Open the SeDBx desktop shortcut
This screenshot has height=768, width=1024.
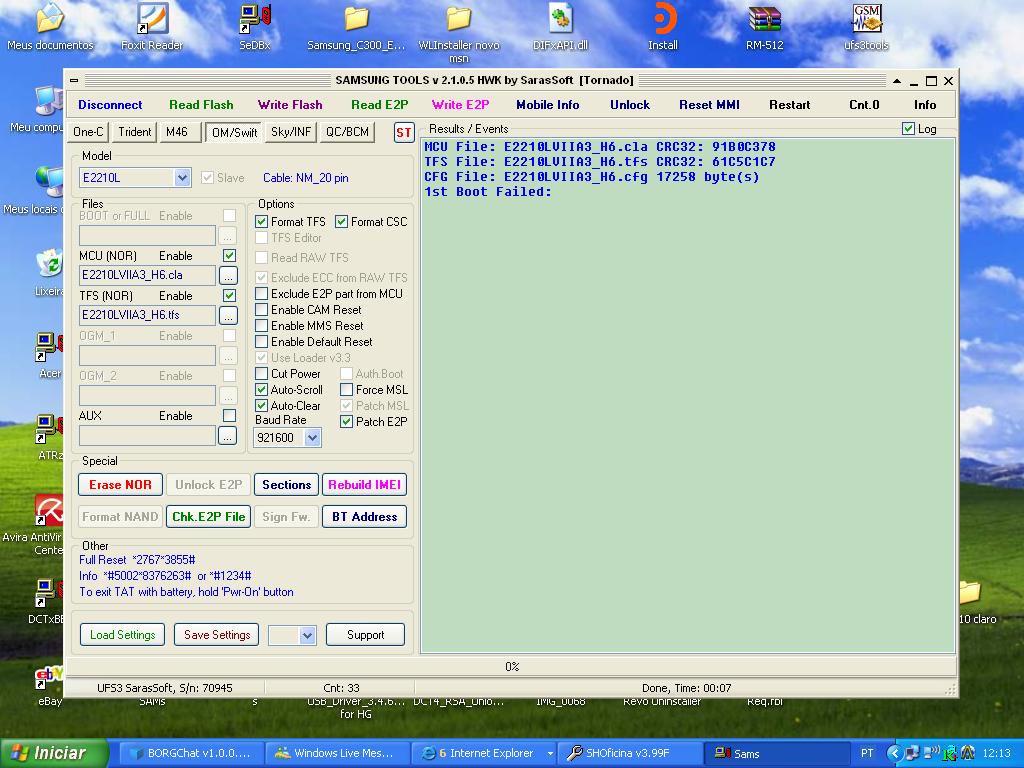(255, 26)
